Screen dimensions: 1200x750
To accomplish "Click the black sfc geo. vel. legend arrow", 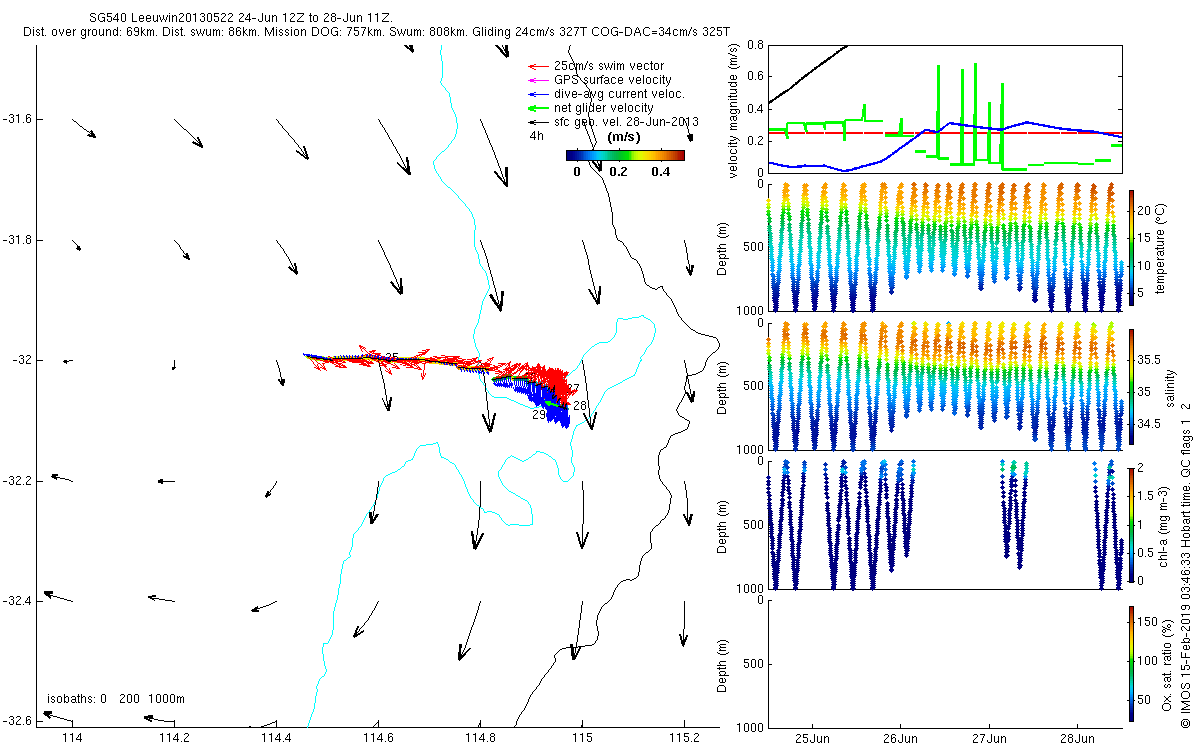I will click(537, 122).
